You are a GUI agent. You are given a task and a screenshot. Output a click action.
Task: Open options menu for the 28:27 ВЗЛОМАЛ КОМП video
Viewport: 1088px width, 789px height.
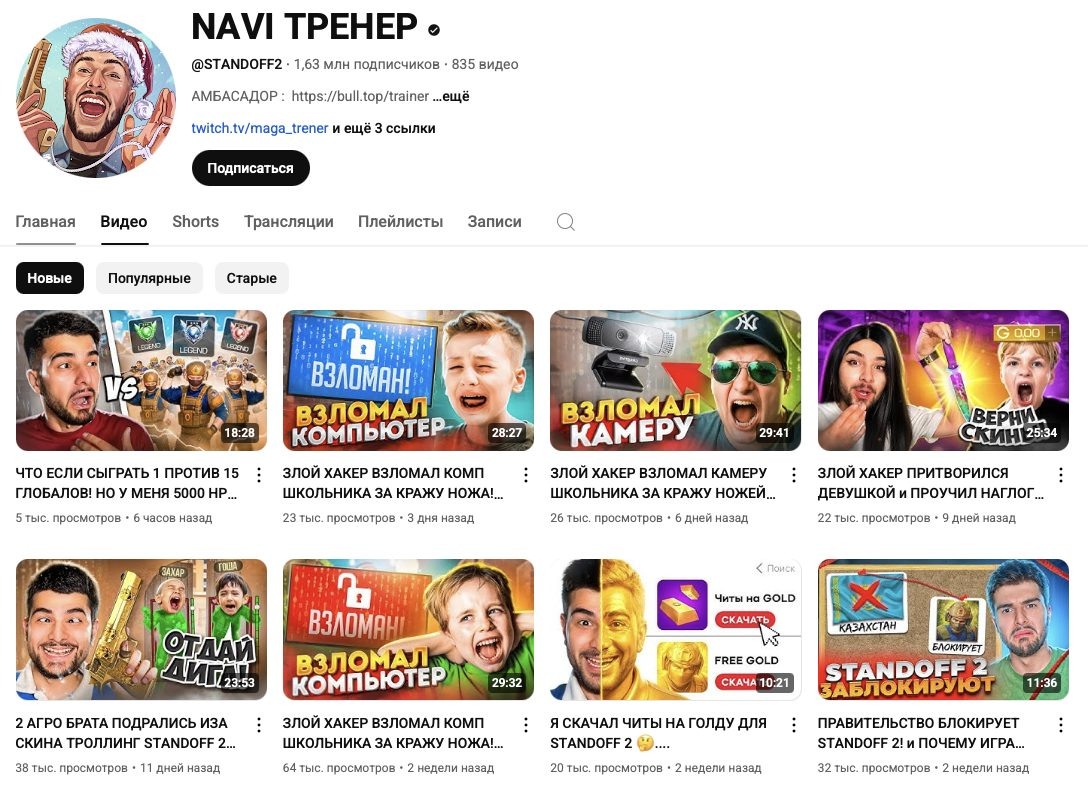[526, 475]
